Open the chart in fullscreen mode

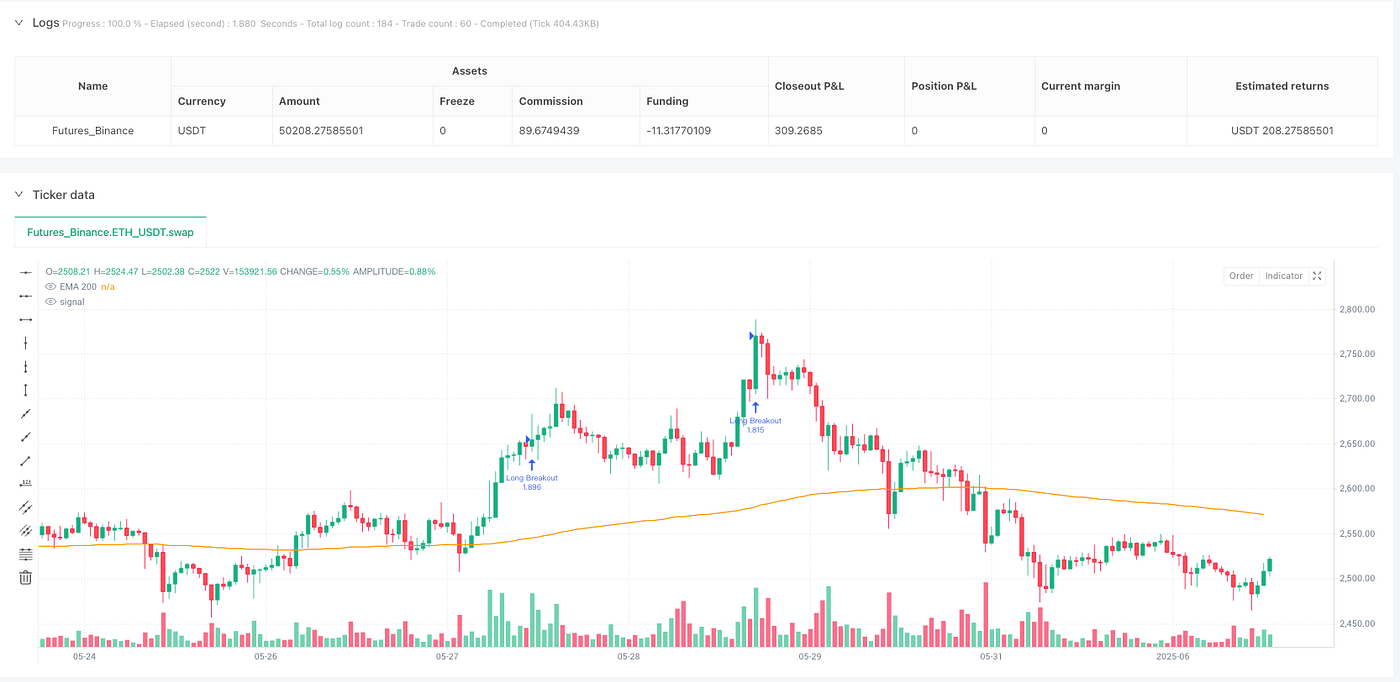1317,275
